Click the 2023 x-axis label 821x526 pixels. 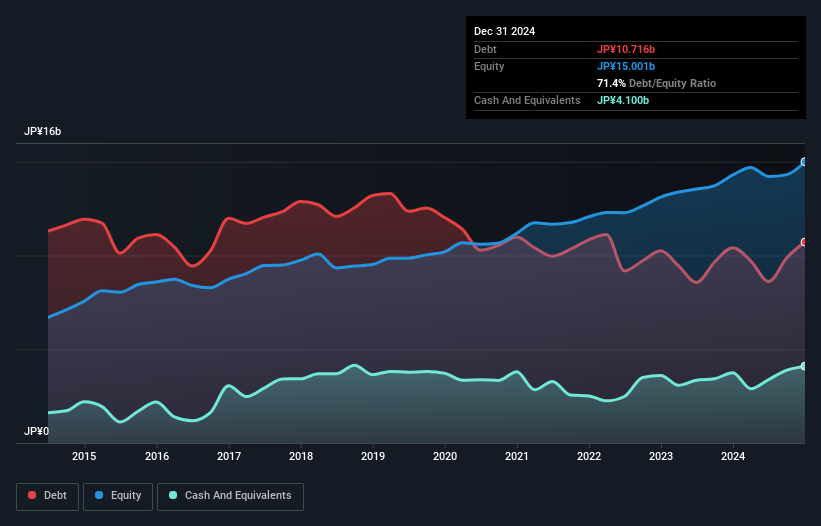tap(661, 456)
